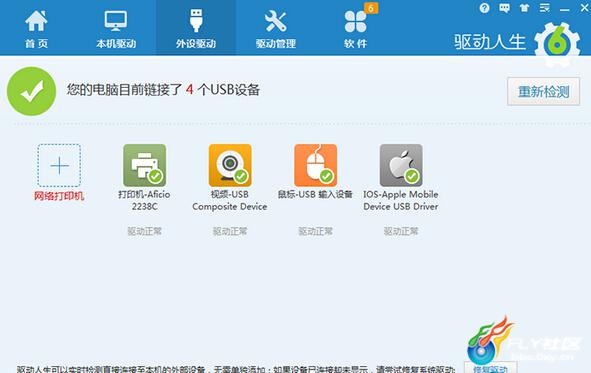591x373 pixels.
Task: Click 驱动正常 status under the webcam
Action: pyautogui.click(x=230, y=231)
